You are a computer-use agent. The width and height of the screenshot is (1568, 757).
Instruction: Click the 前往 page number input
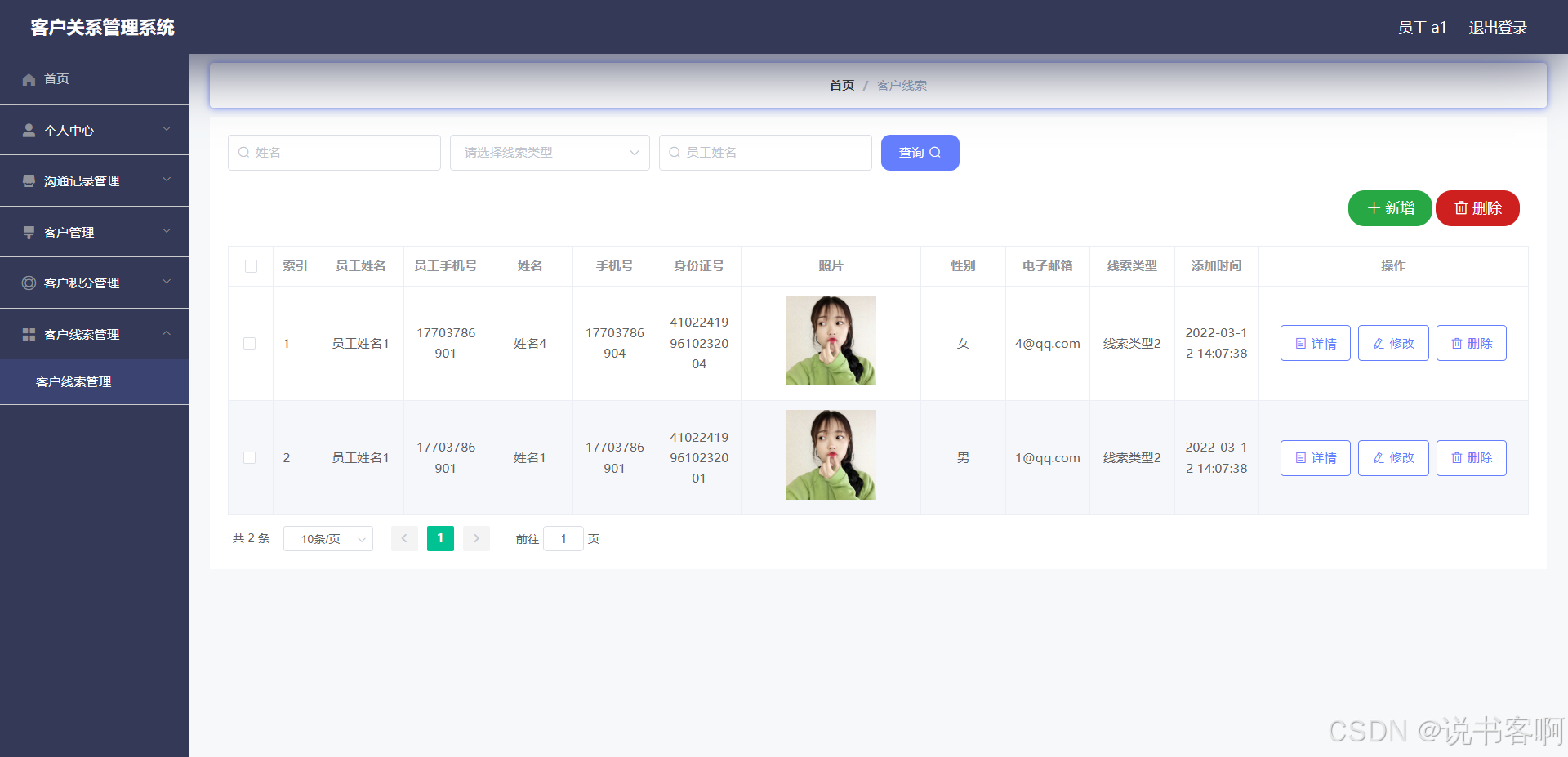click(x=563, y=539)
